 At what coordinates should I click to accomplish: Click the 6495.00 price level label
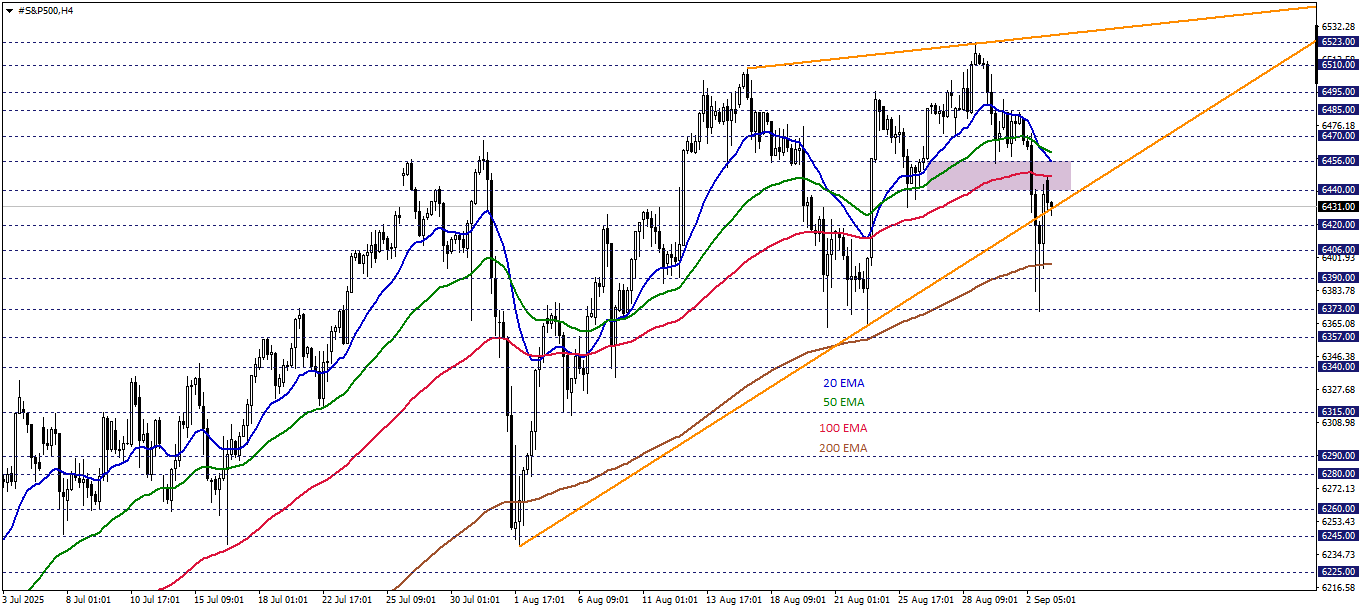point(1338,91)
